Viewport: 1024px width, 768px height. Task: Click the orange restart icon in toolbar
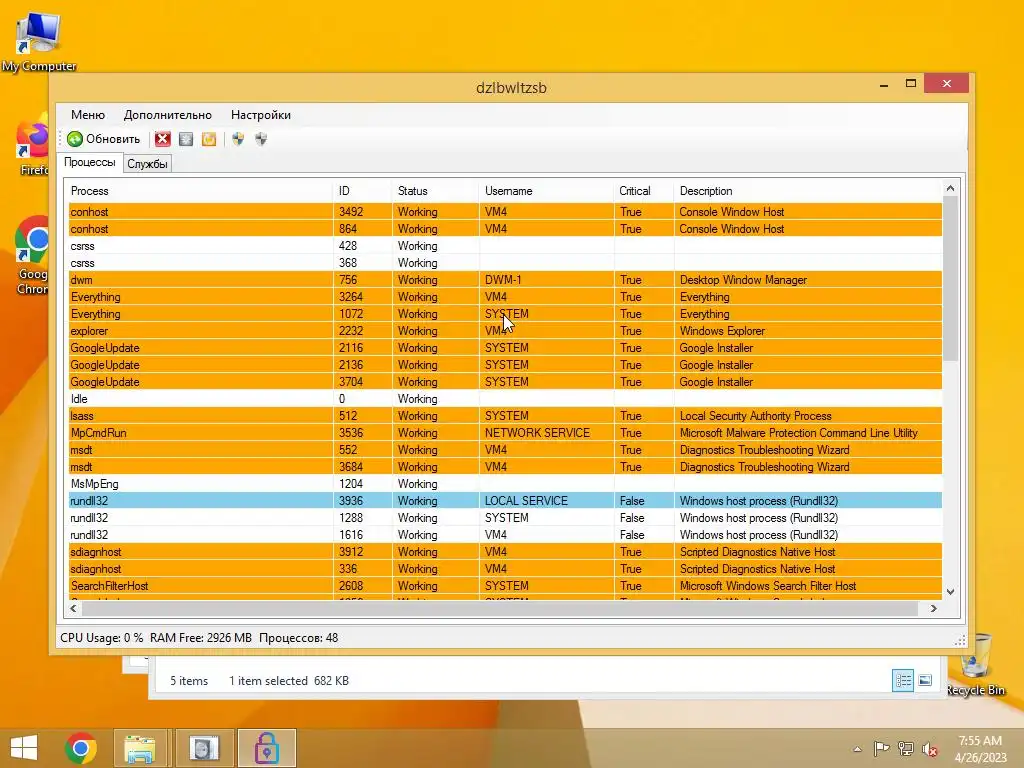click(209, 138)
